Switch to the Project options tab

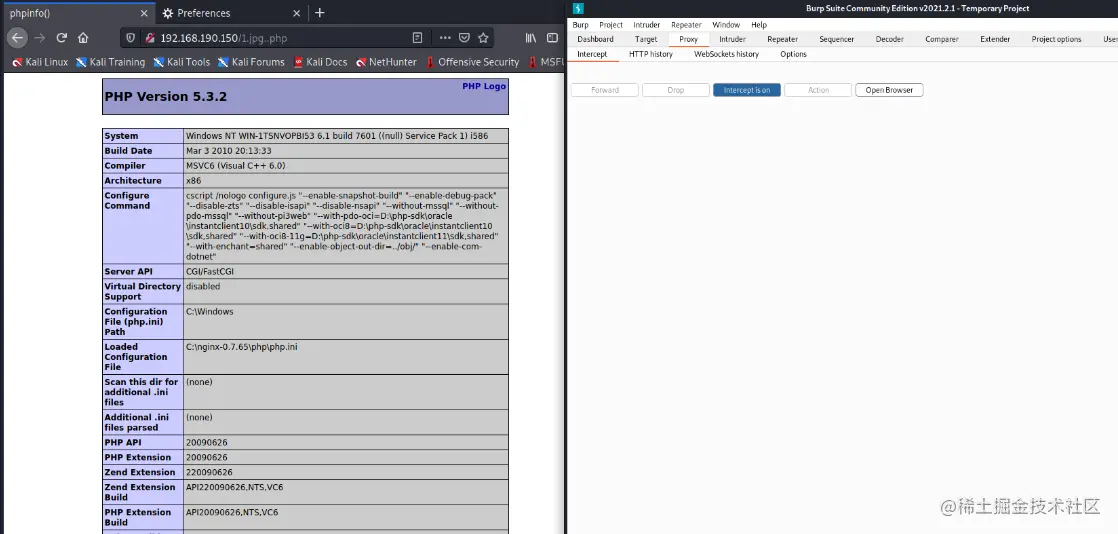pos(1056,39)
